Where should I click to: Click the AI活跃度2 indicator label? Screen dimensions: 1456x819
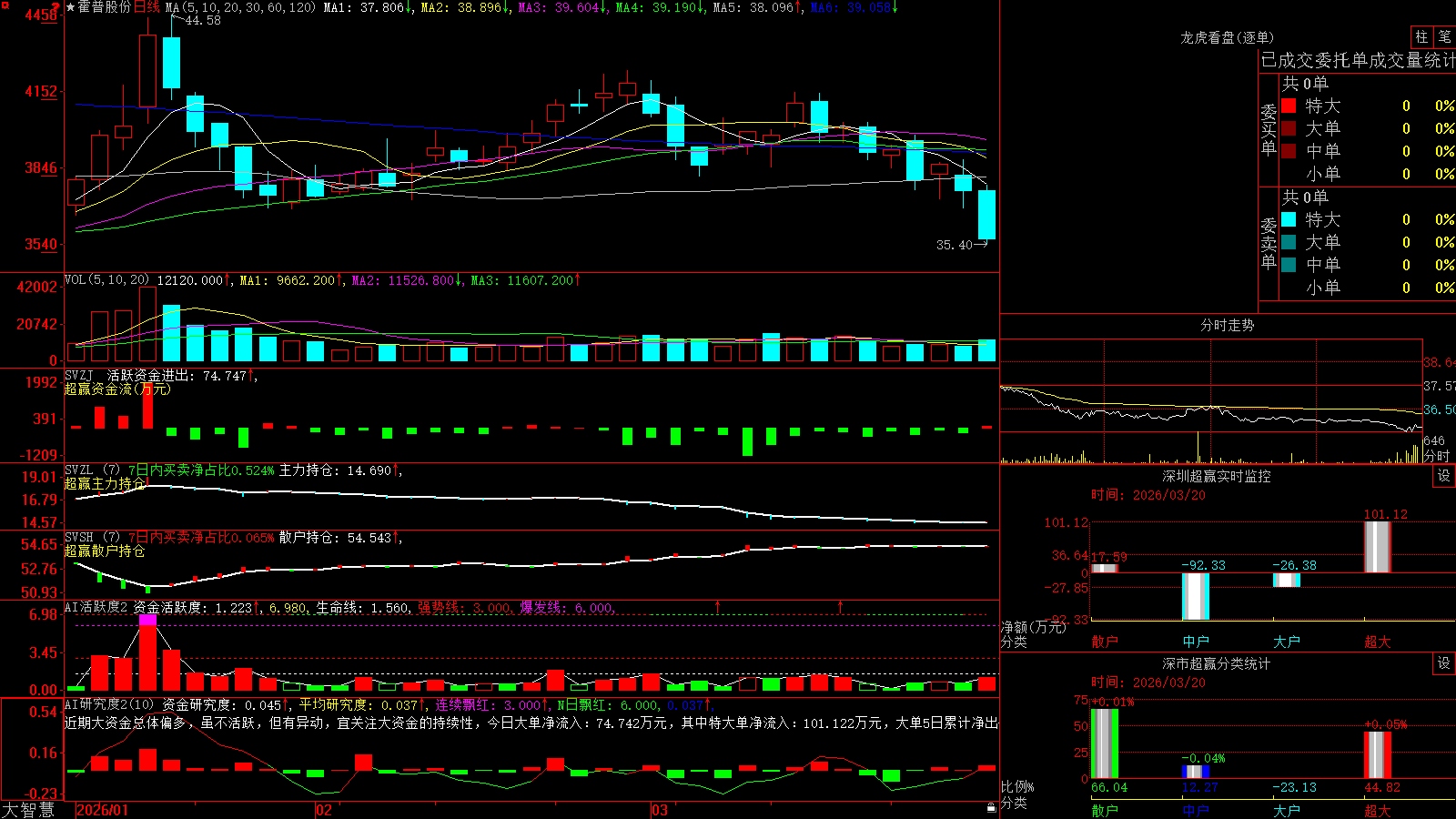(x=96, y=607)
